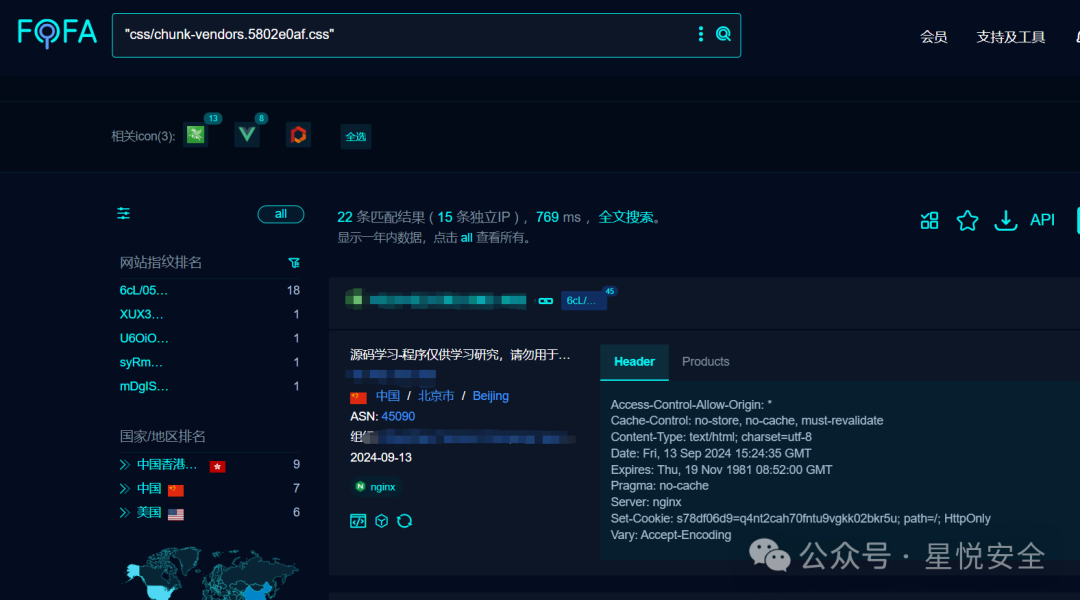Click the China flag in result
The width and height of the screenshot is (1080, 600).
(358, 397)
